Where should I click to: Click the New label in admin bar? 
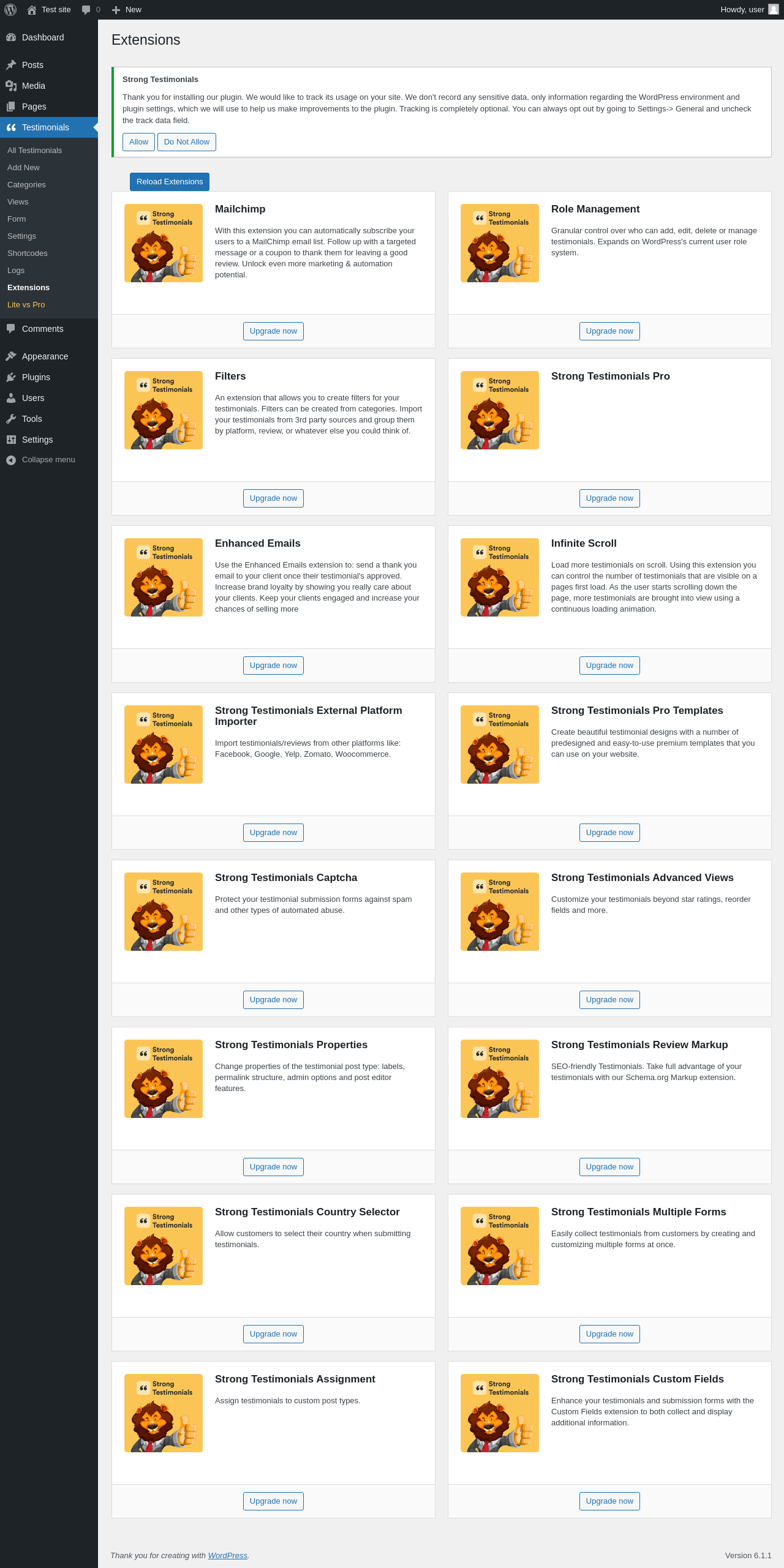tap(134, 10)
